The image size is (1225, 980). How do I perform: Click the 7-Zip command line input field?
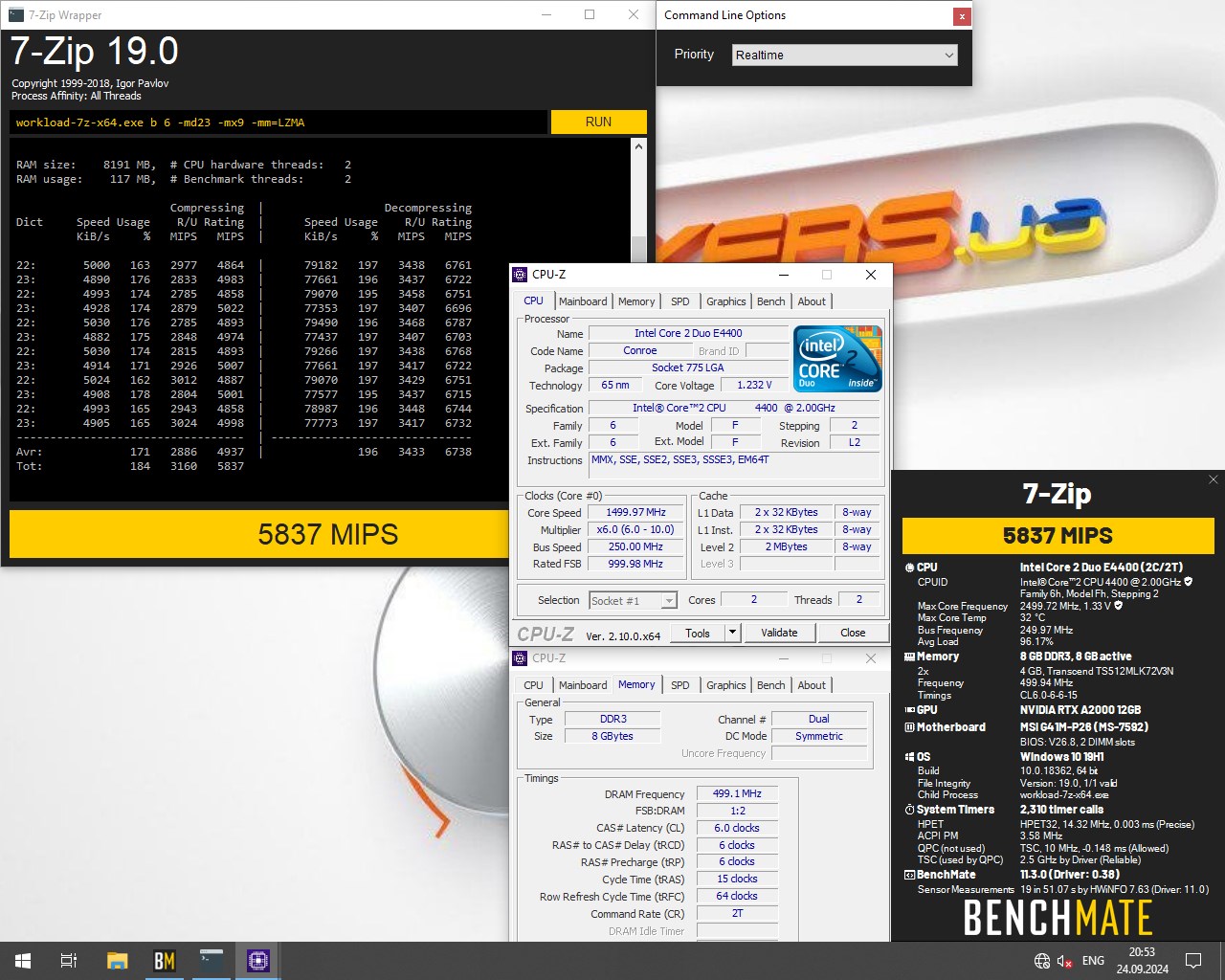tap(278, 122)
